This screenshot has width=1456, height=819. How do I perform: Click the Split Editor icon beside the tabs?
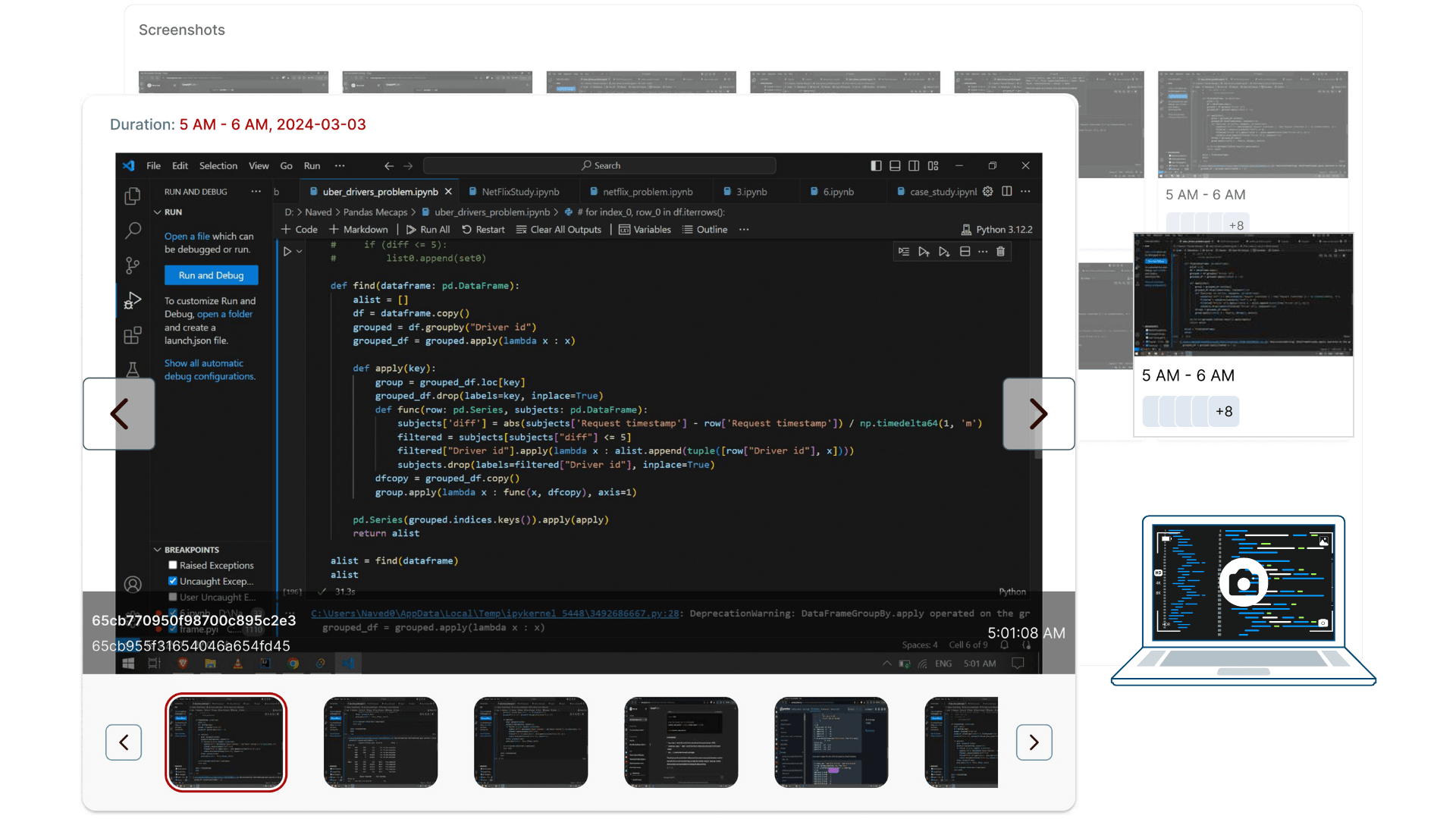coord(1007,191)
